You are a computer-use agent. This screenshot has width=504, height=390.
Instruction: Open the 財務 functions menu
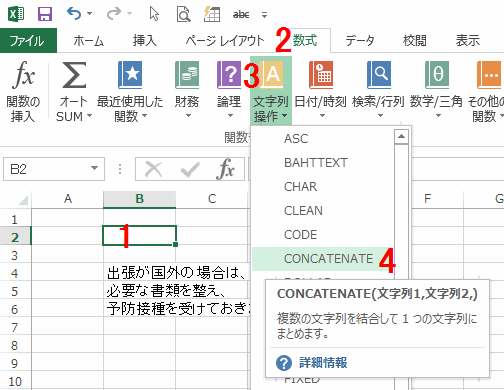click(x=187, y=91)
